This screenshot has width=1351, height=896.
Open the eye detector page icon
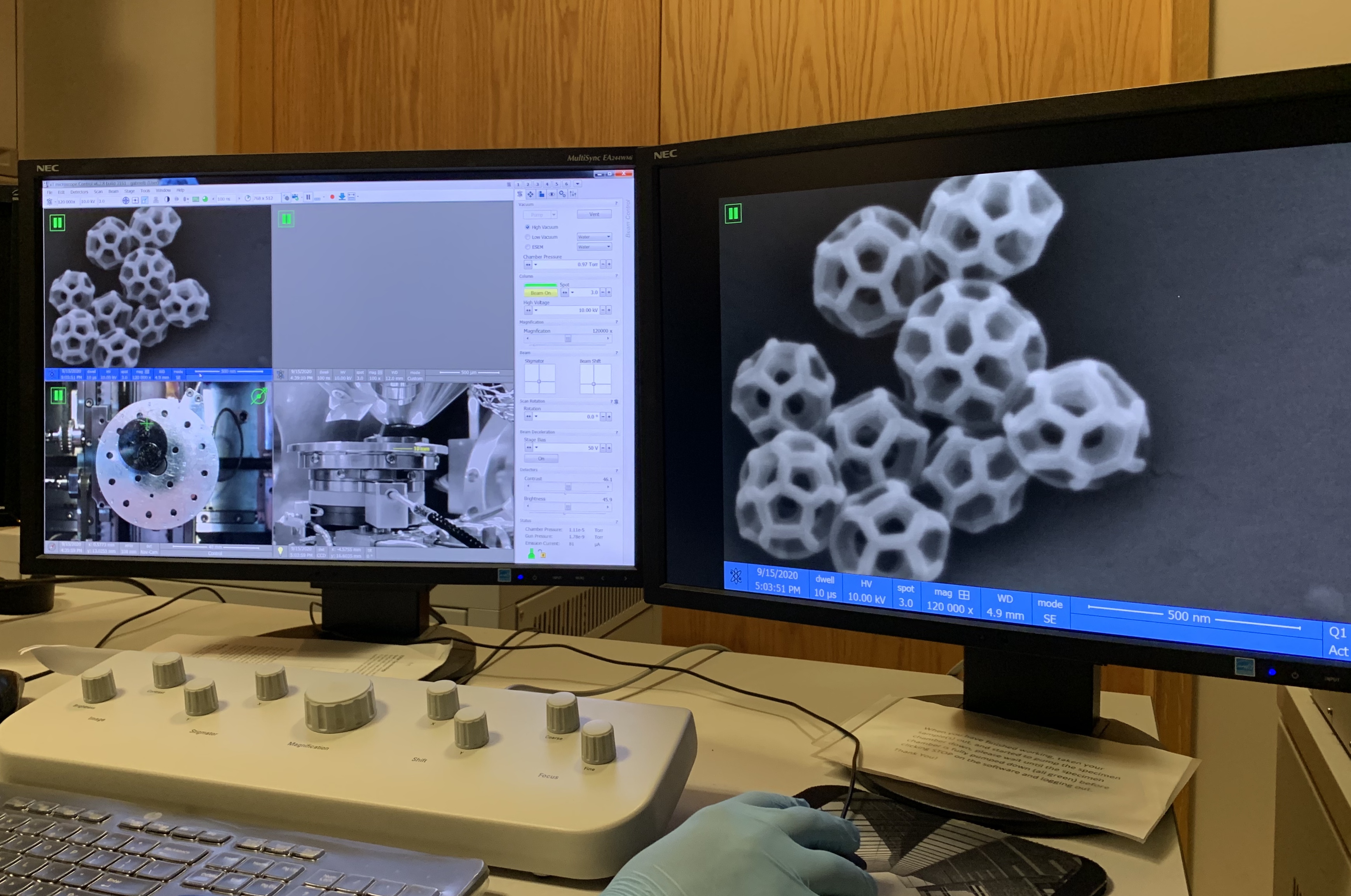(552, 194)
